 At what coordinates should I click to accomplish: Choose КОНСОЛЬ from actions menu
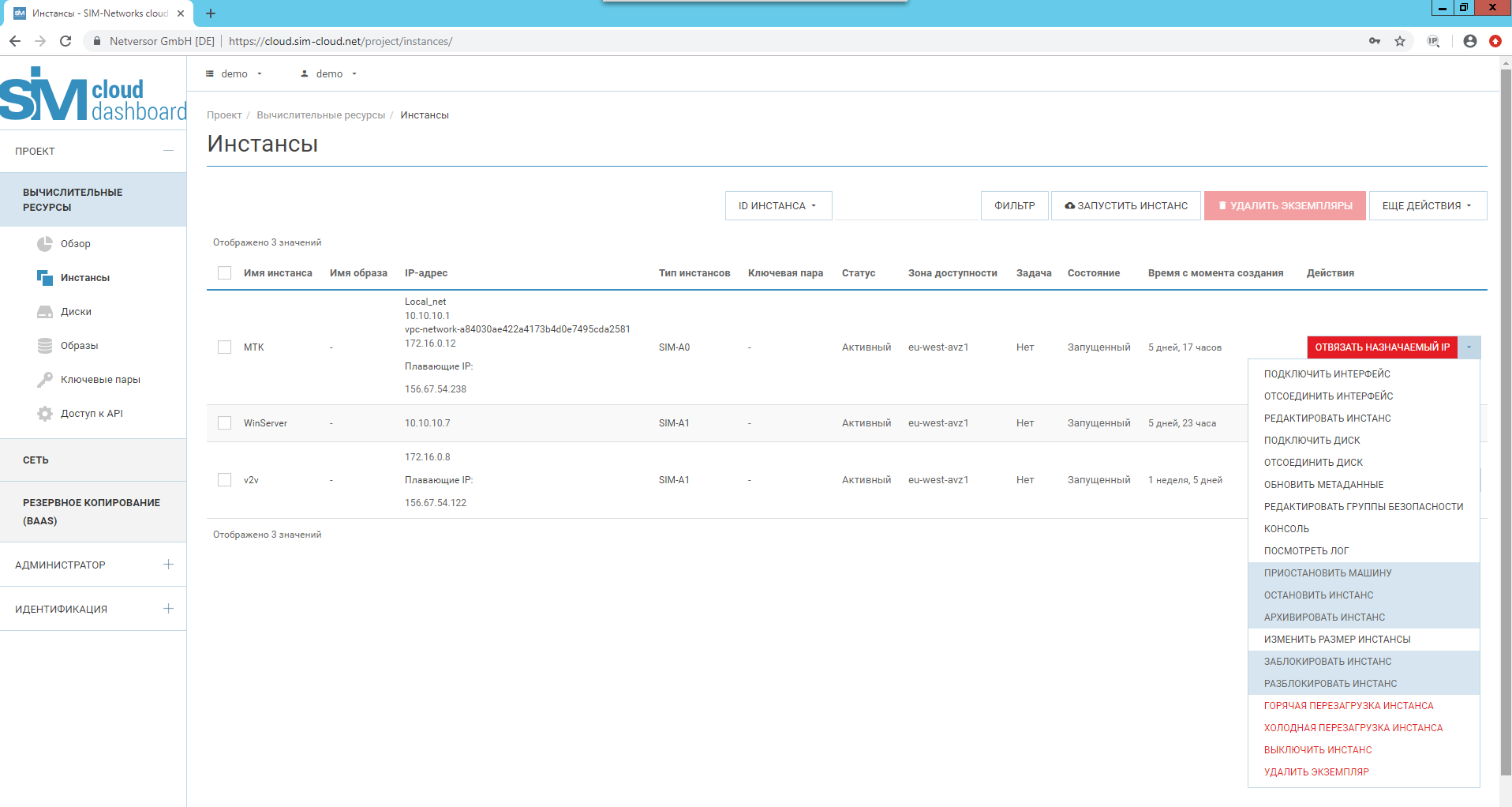pyautogui.click(x=1364, y=529)
